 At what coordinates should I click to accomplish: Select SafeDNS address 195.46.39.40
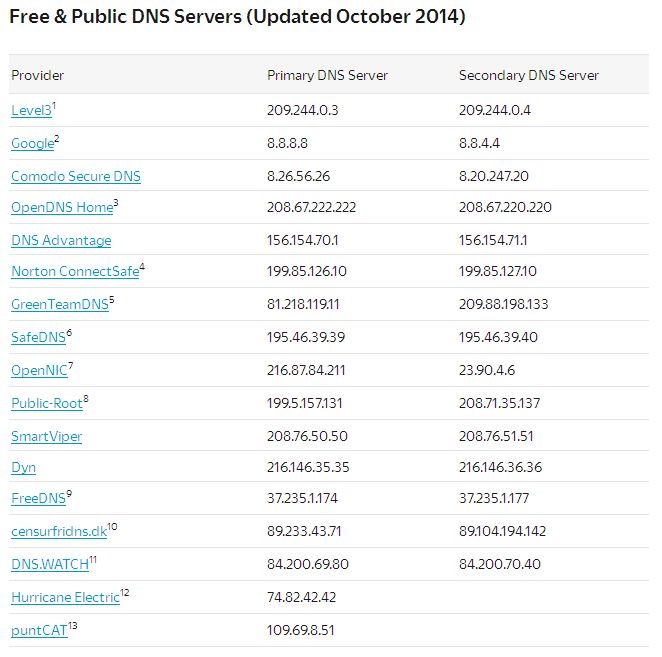(x=498, y=337)
